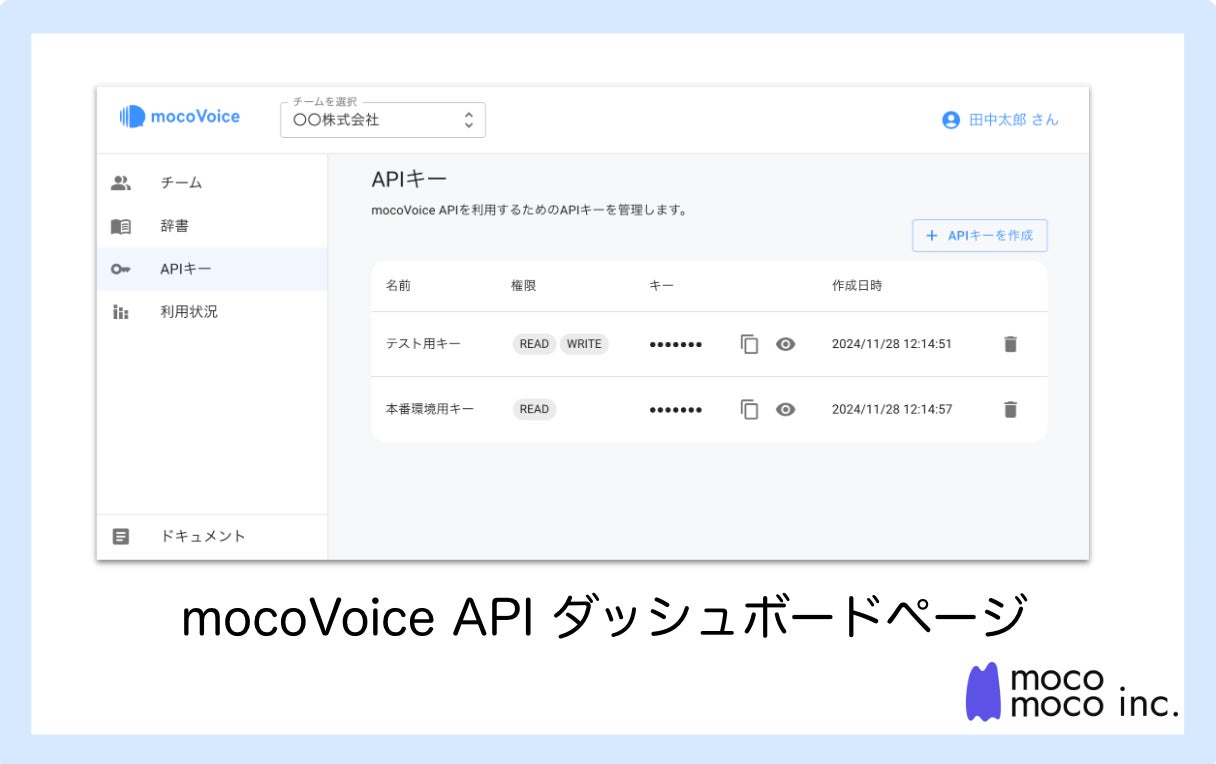
Task: Select the 本番環境用キー name cell
Action: click(430, 409)
